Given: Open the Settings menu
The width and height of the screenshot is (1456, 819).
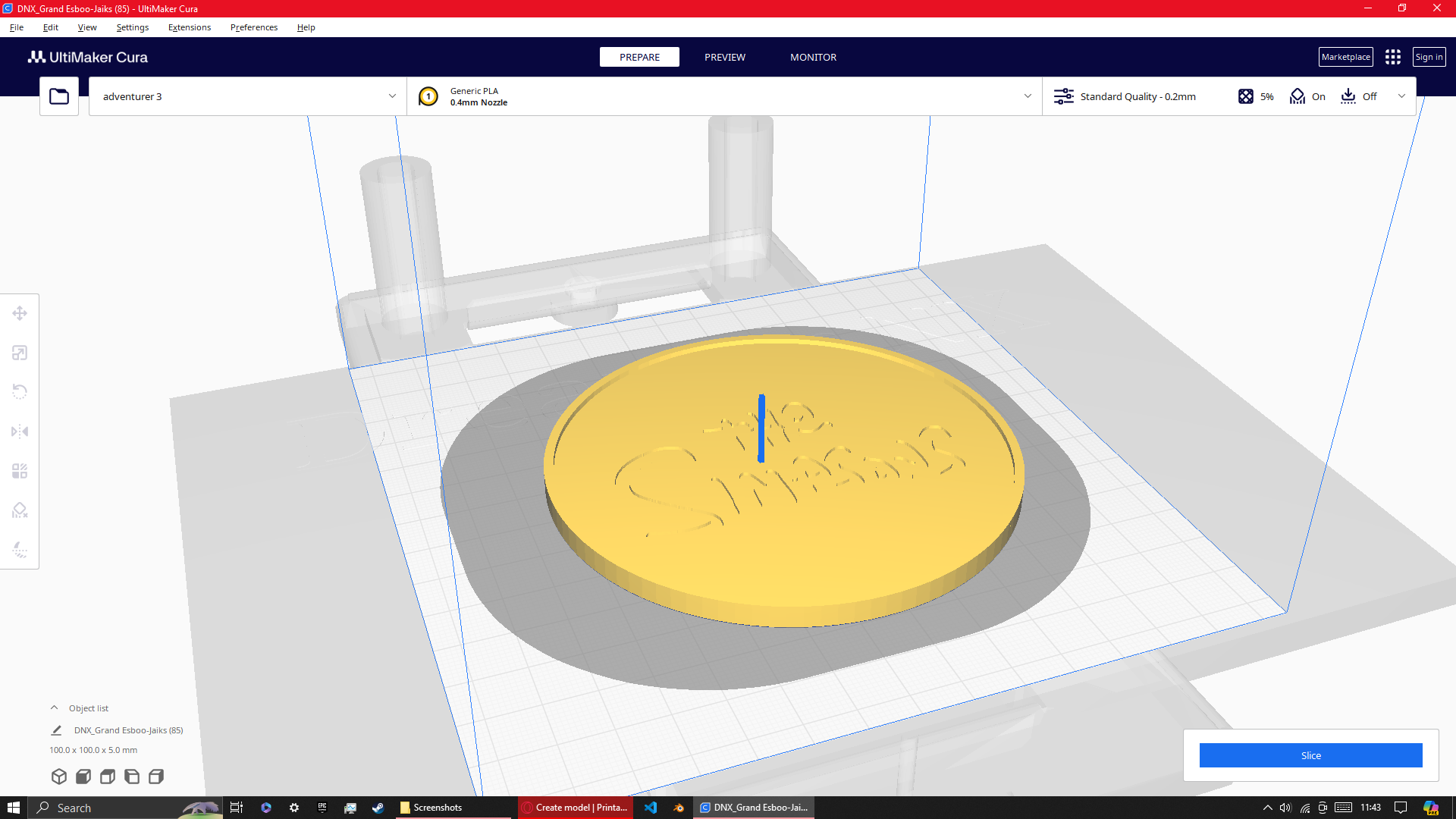Looking at the screenshot, I should [x=133, y=27].
